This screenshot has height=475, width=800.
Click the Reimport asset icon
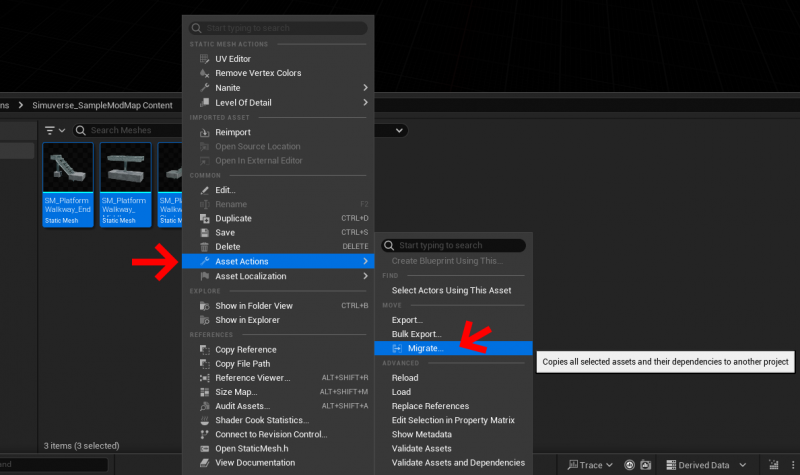205,132
